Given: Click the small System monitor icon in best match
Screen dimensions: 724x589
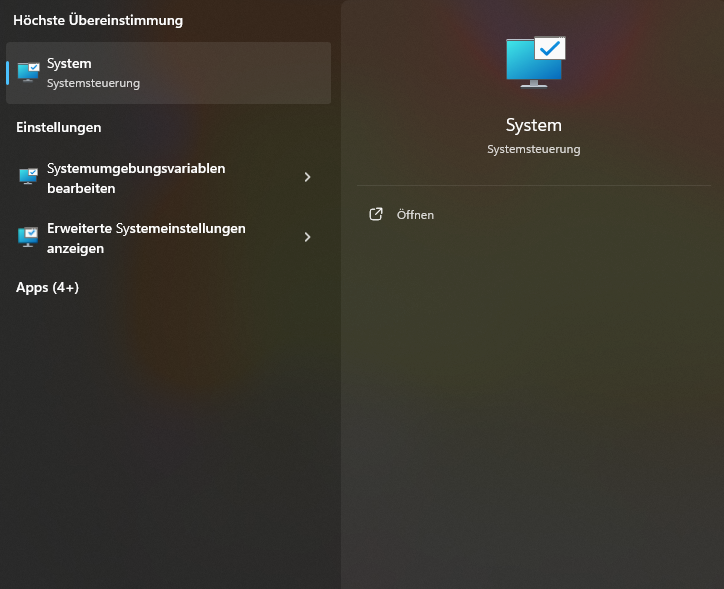Looking at the screenshot, I should (x=29, y=72).
